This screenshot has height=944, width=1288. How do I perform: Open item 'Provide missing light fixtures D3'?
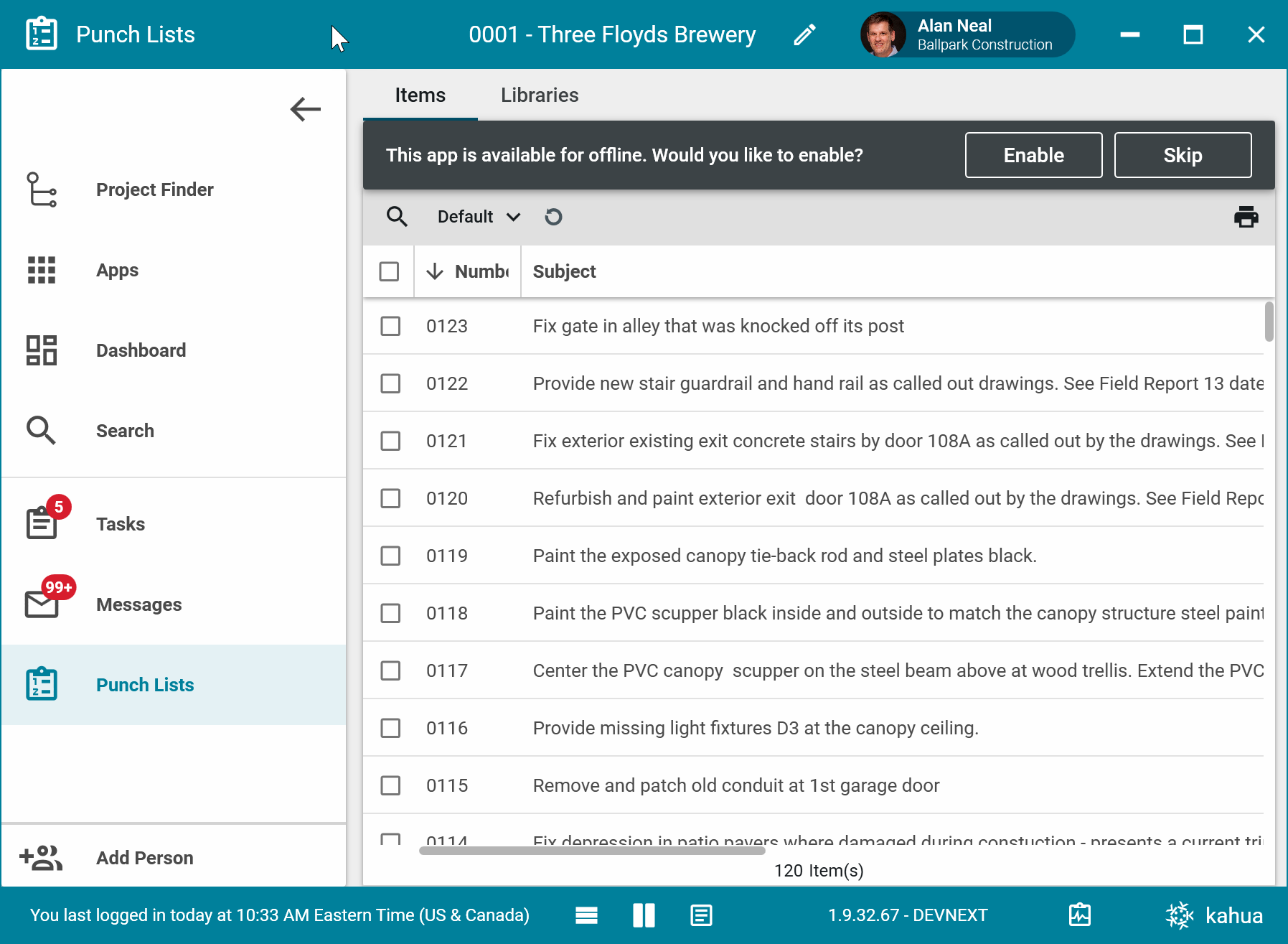[756, 728]
